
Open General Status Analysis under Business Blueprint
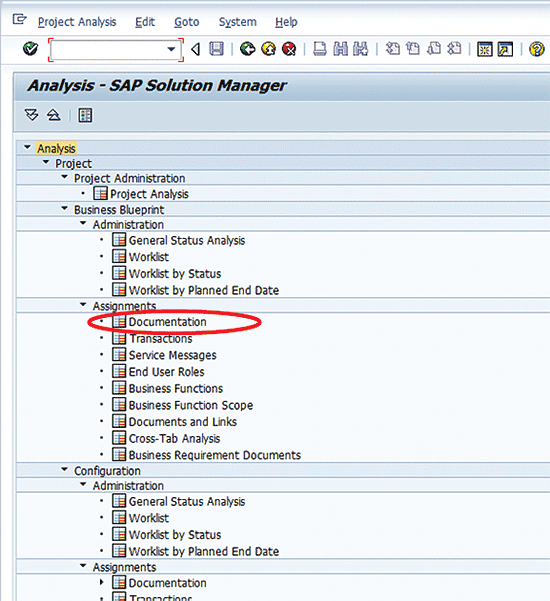pyautogui.click(x=187, y=240)
